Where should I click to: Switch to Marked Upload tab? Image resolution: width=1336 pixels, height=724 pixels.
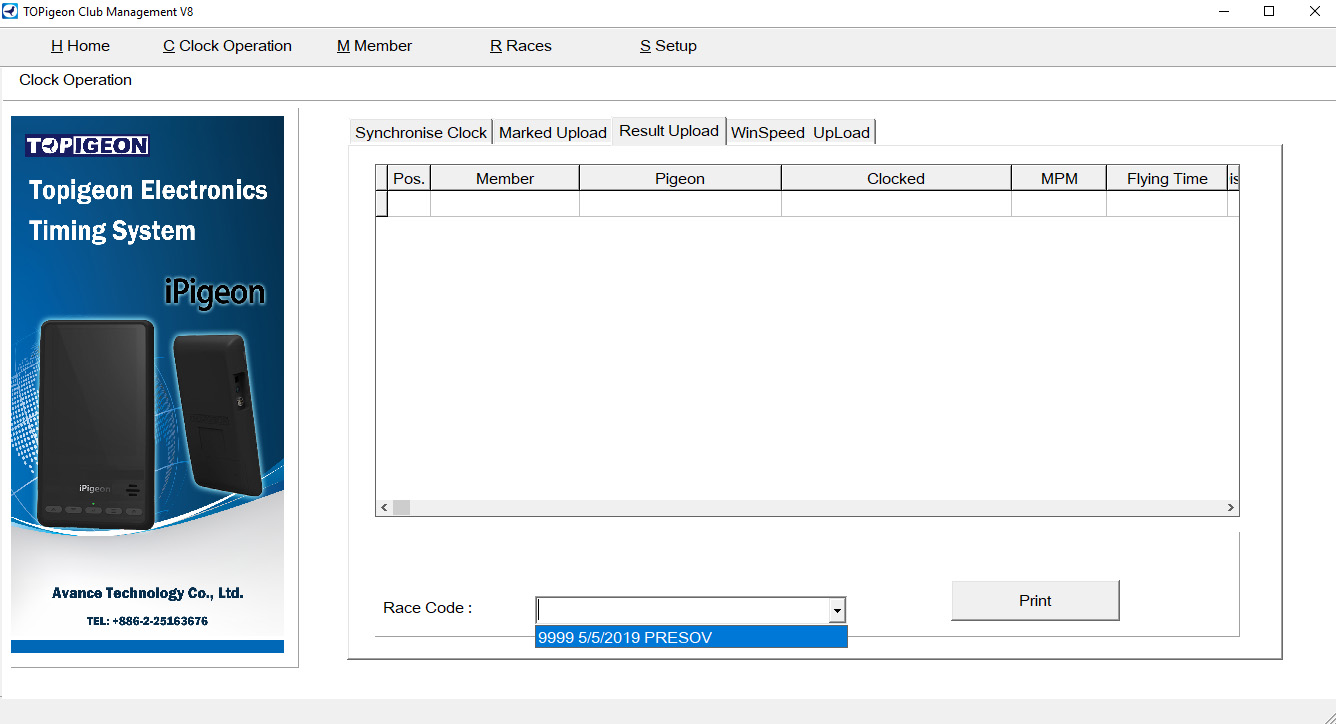552,132
